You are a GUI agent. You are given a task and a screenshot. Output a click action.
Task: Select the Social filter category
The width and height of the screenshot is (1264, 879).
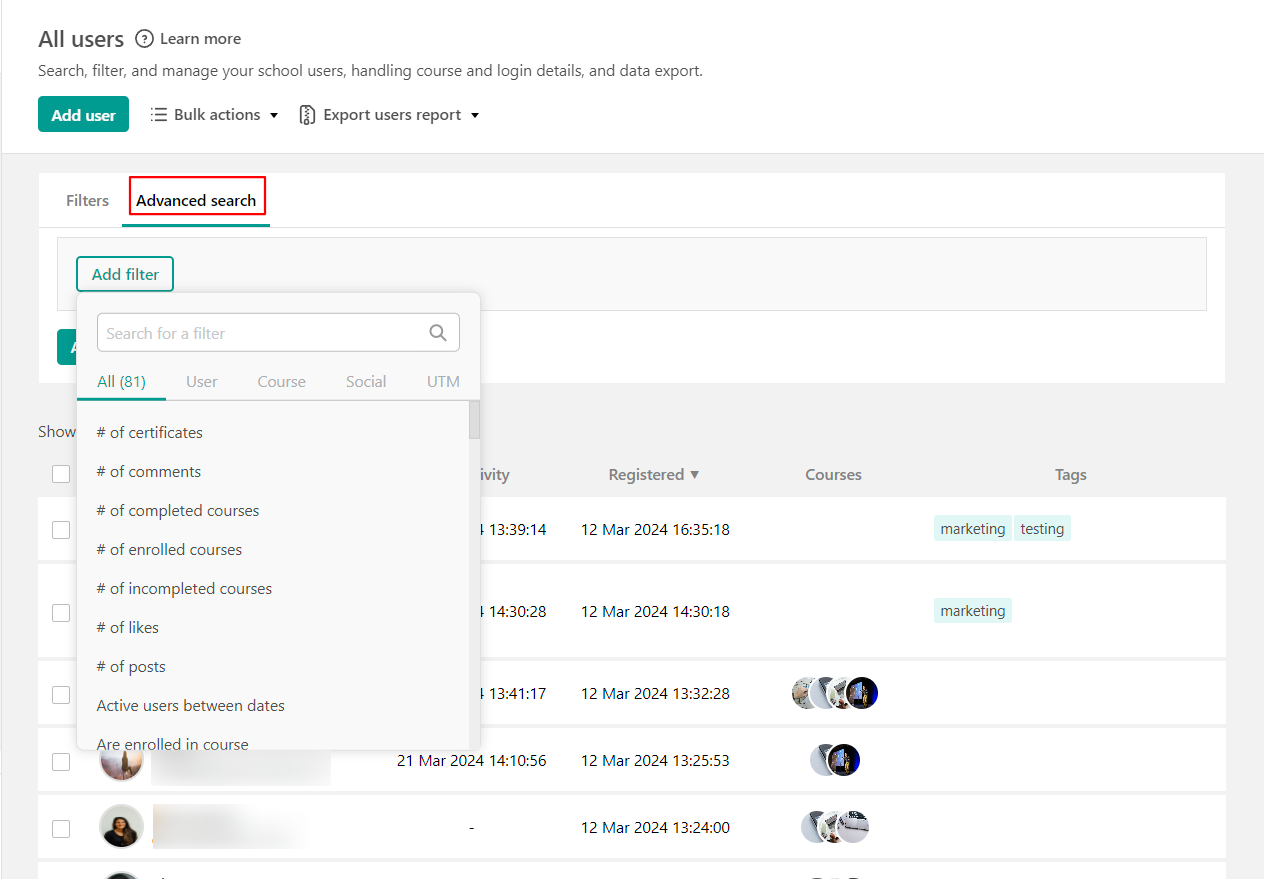click(365, 381)
